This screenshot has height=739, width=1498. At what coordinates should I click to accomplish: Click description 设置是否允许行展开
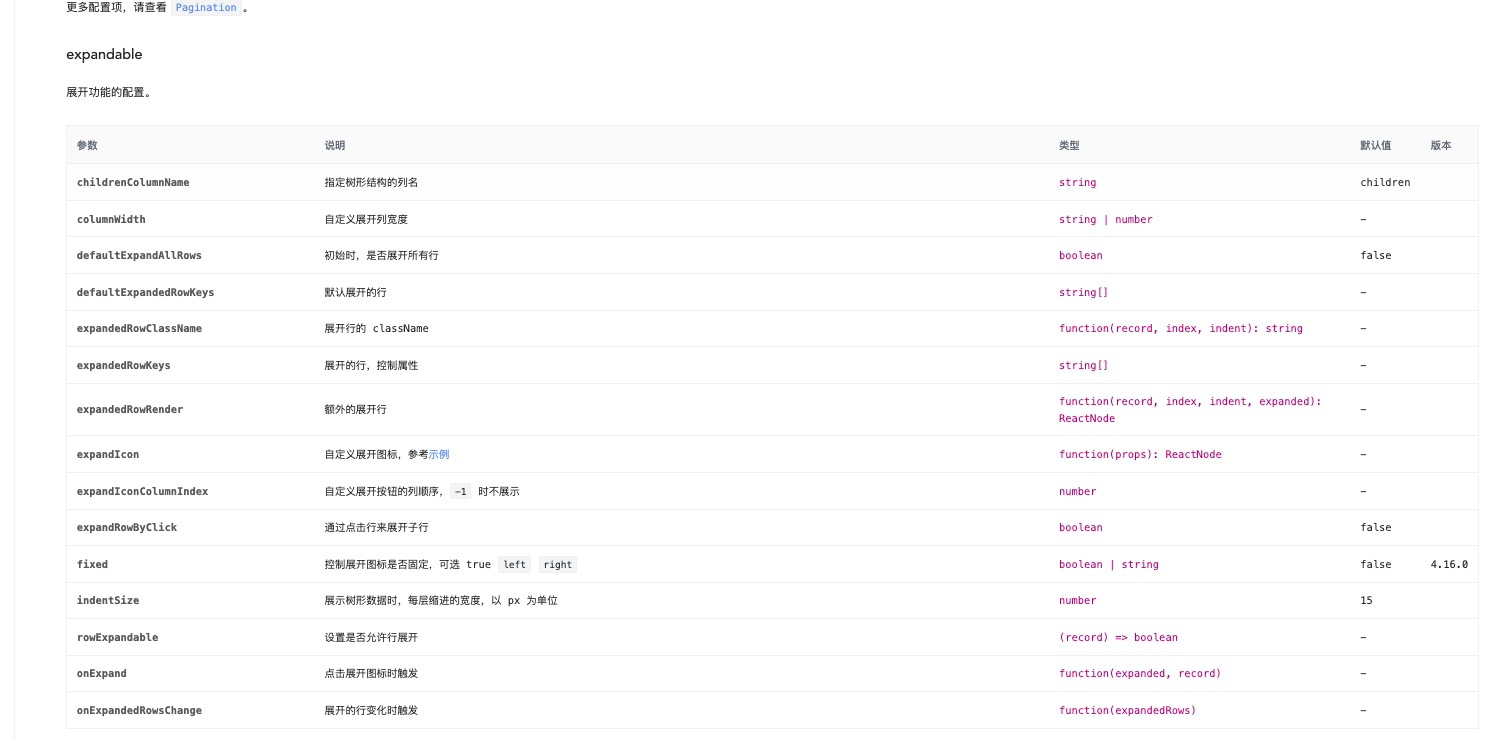click(x=371, y=637)
